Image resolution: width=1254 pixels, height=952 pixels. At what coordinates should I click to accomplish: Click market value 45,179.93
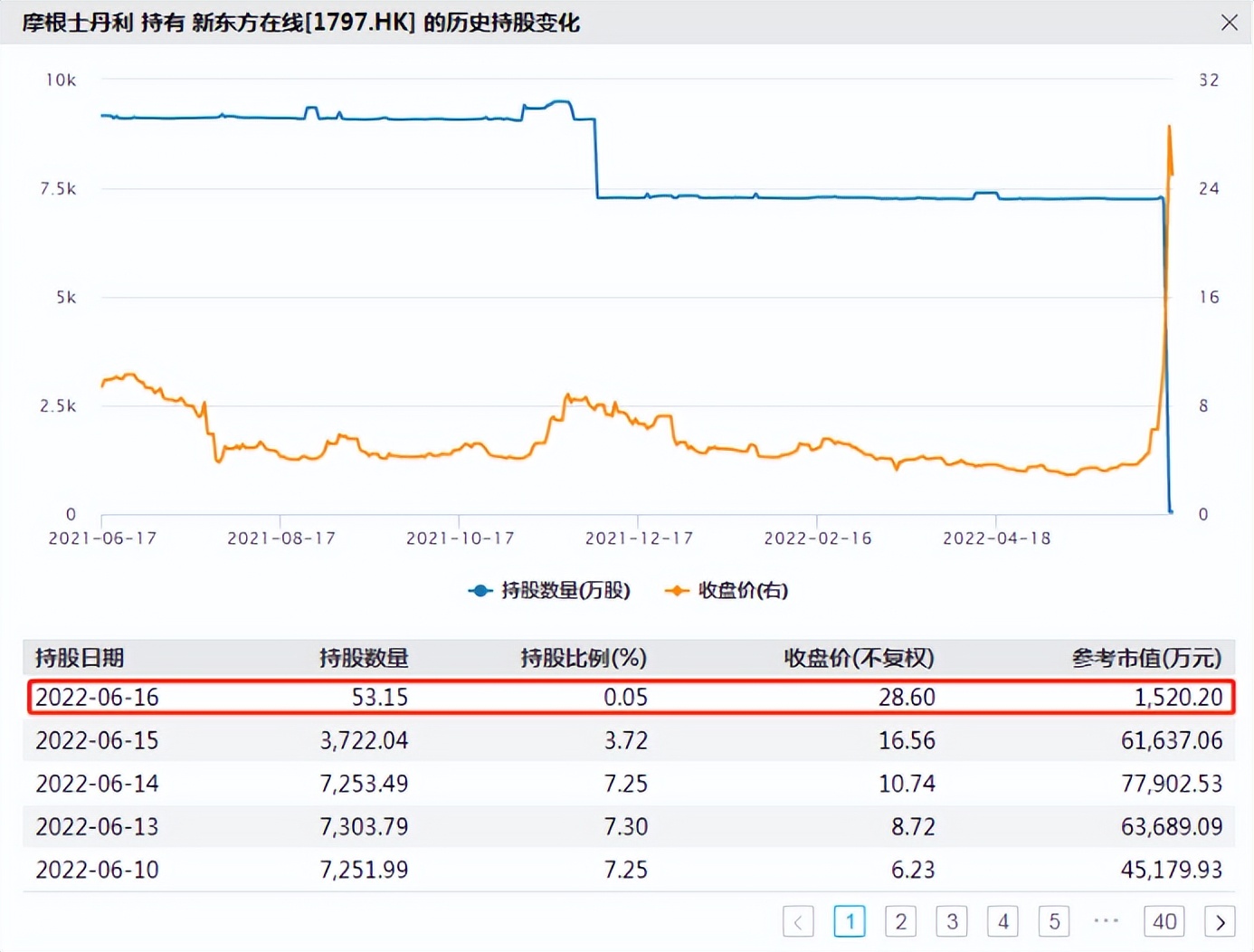(x=1172, y=870)
